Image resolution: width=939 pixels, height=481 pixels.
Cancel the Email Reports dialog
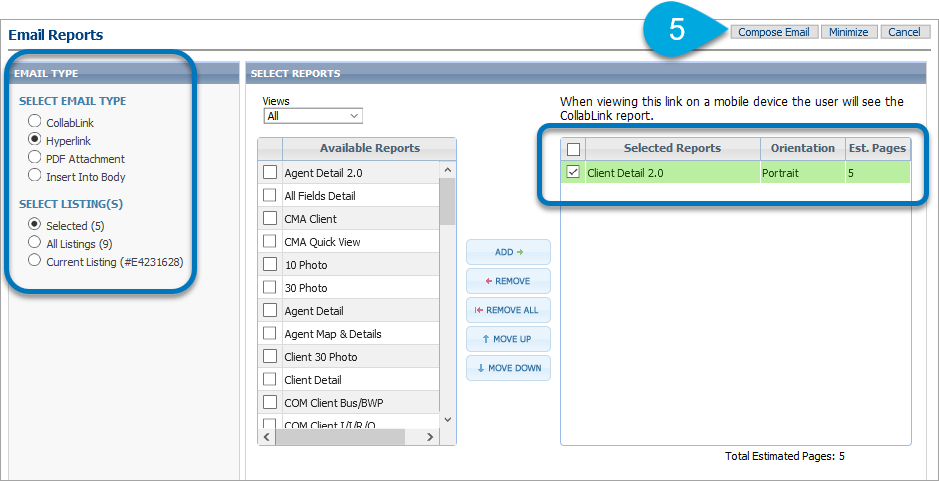point(904,32)
